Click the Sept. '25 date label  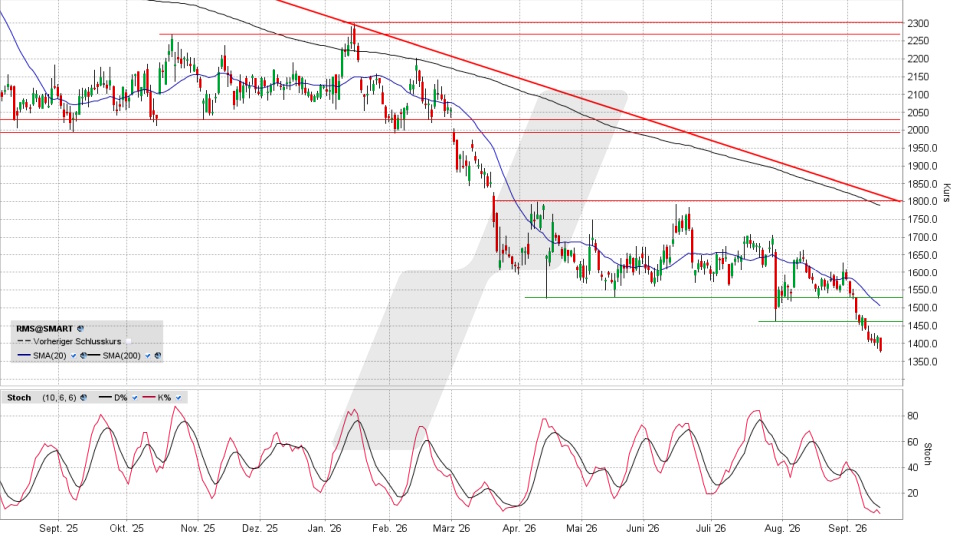pyautogui.click(x=58, y=528)
